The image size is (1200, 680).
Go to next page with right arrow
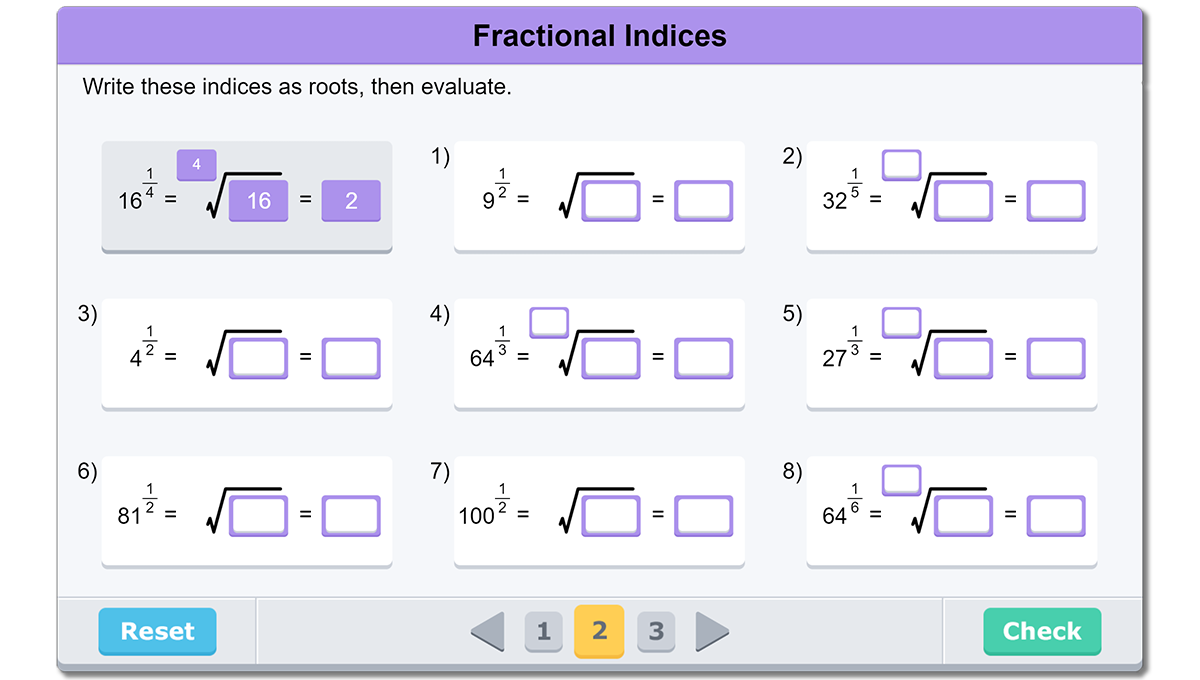tap(711, 631)
